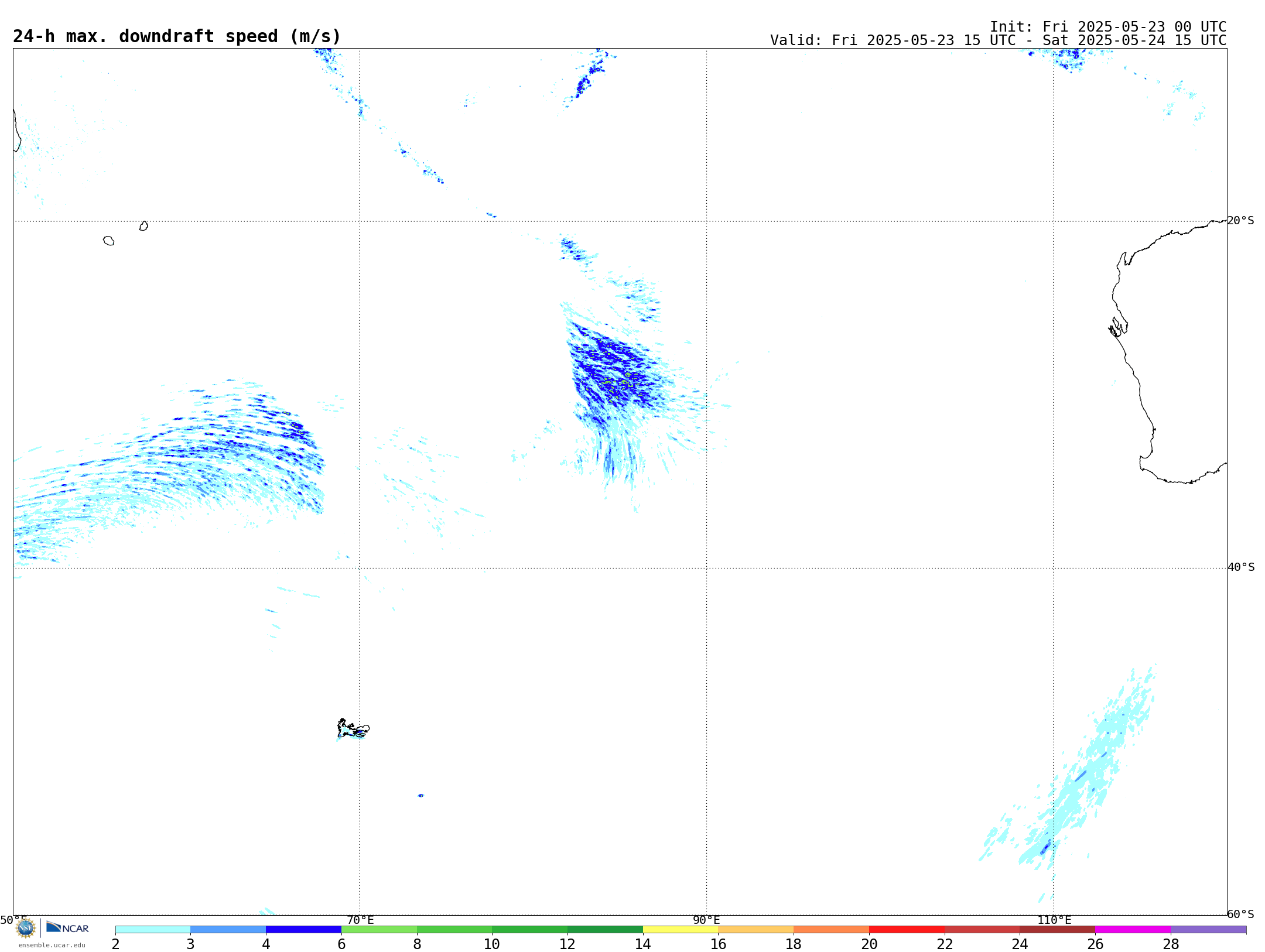Click the colorbar tick label 16
This screenshot has width=1265, height=952.
coord(718,944)
